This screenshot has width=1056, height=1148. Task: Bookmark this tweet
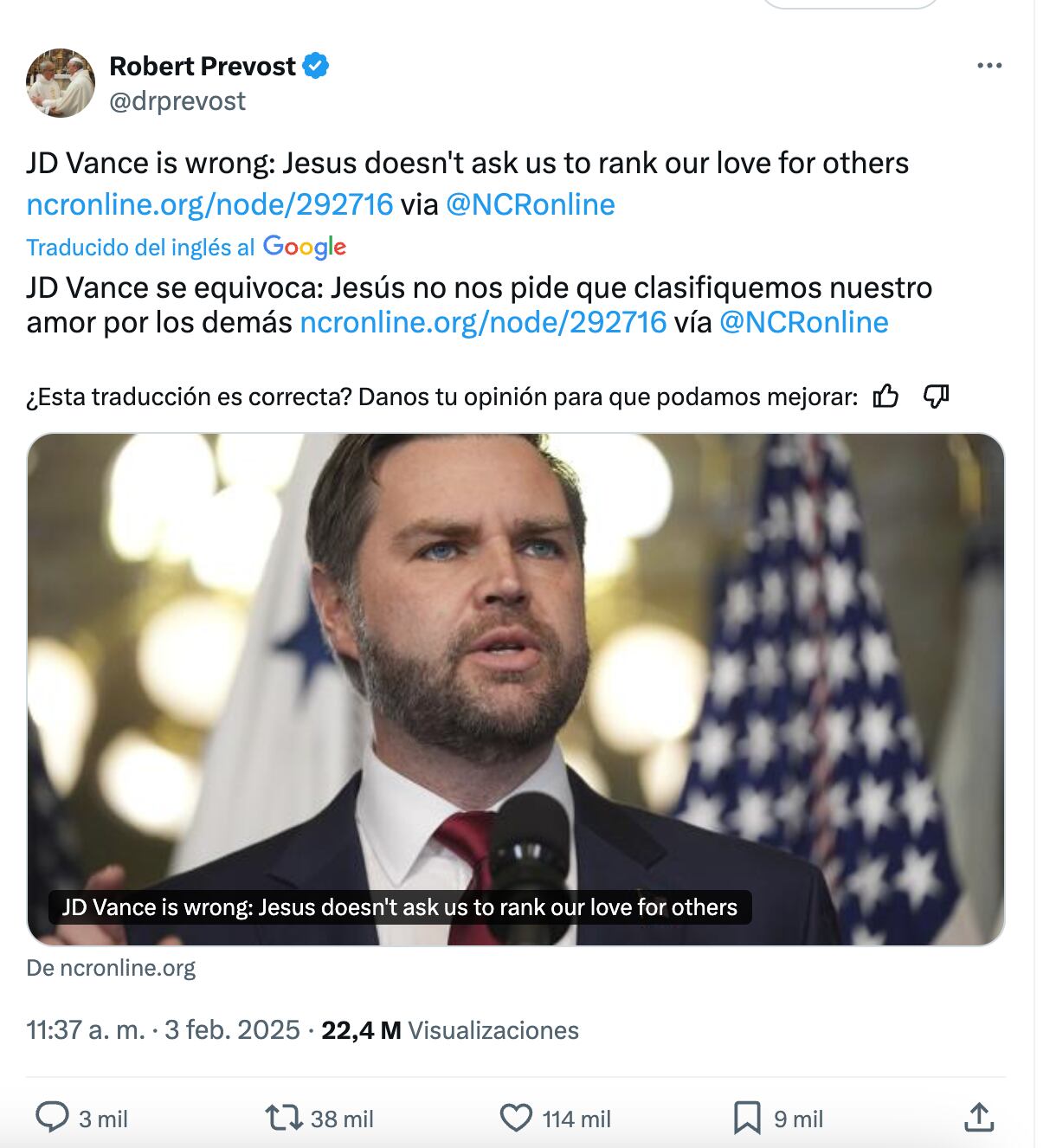point(746,1118)
